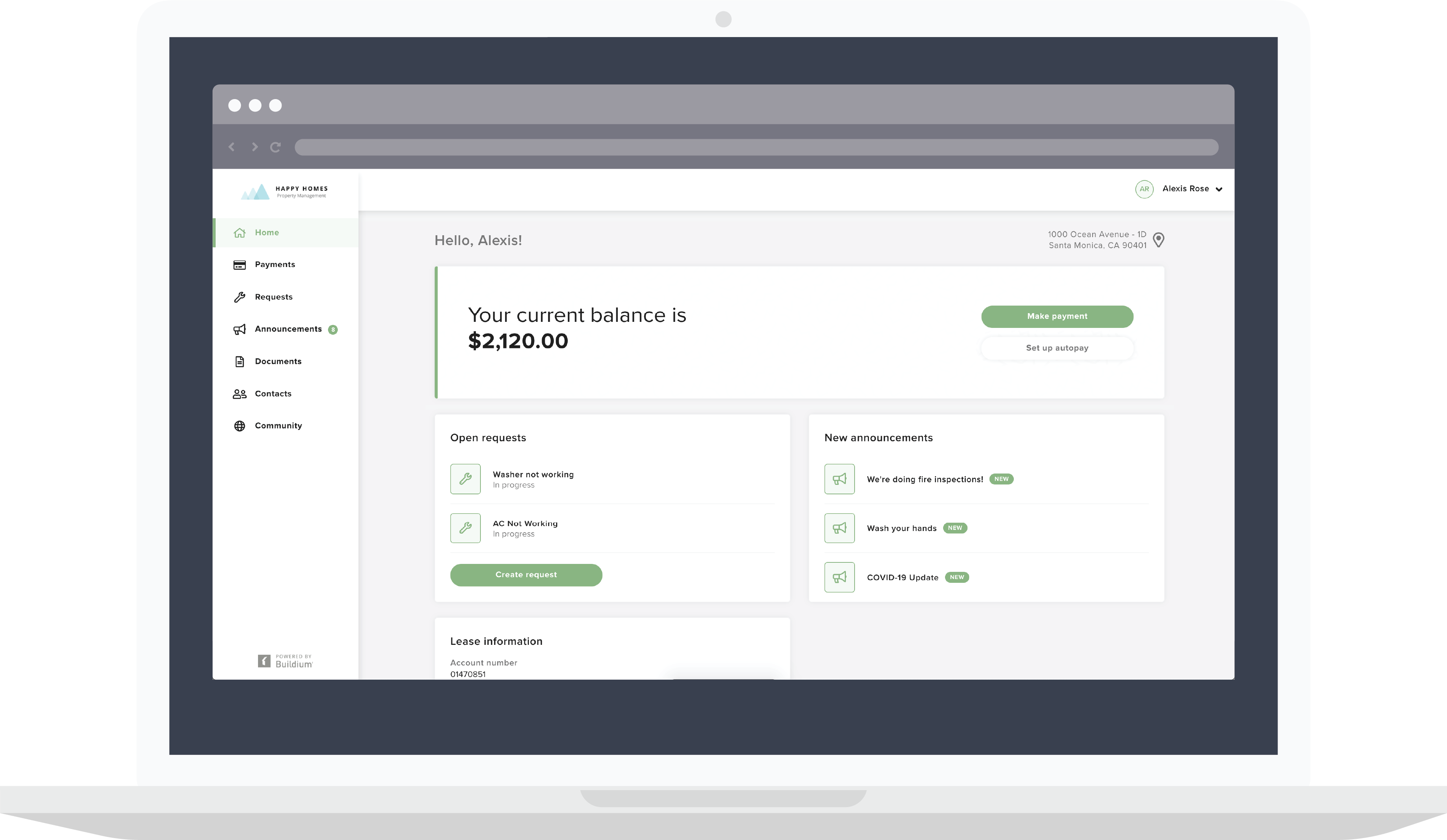Image resolution: width=1447 pixels, height=840 pixels.
Task: Click the Payments sidebar icon
Action: (x=239, y=264)
